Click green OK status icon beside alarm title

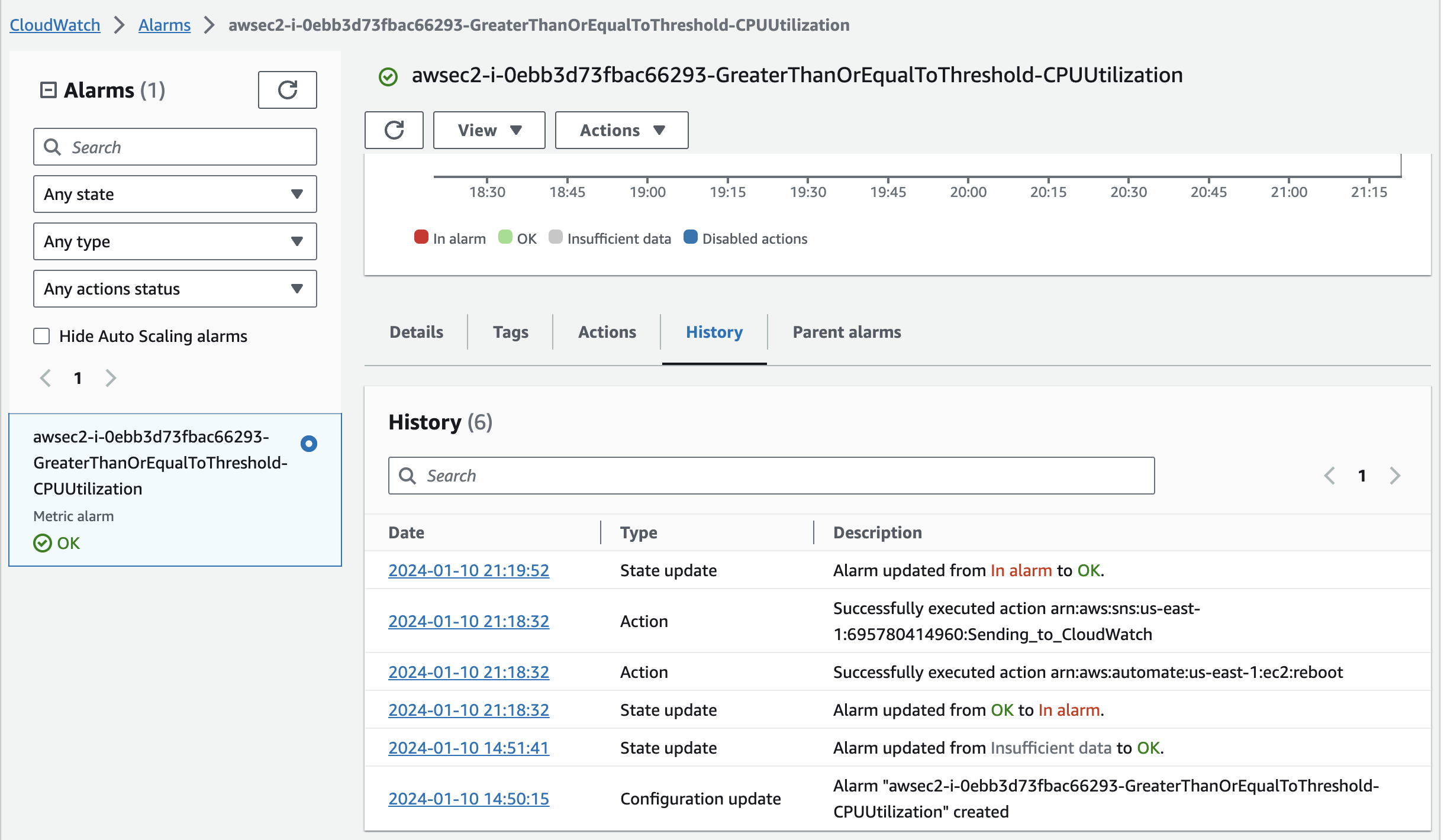coord(388,76)
